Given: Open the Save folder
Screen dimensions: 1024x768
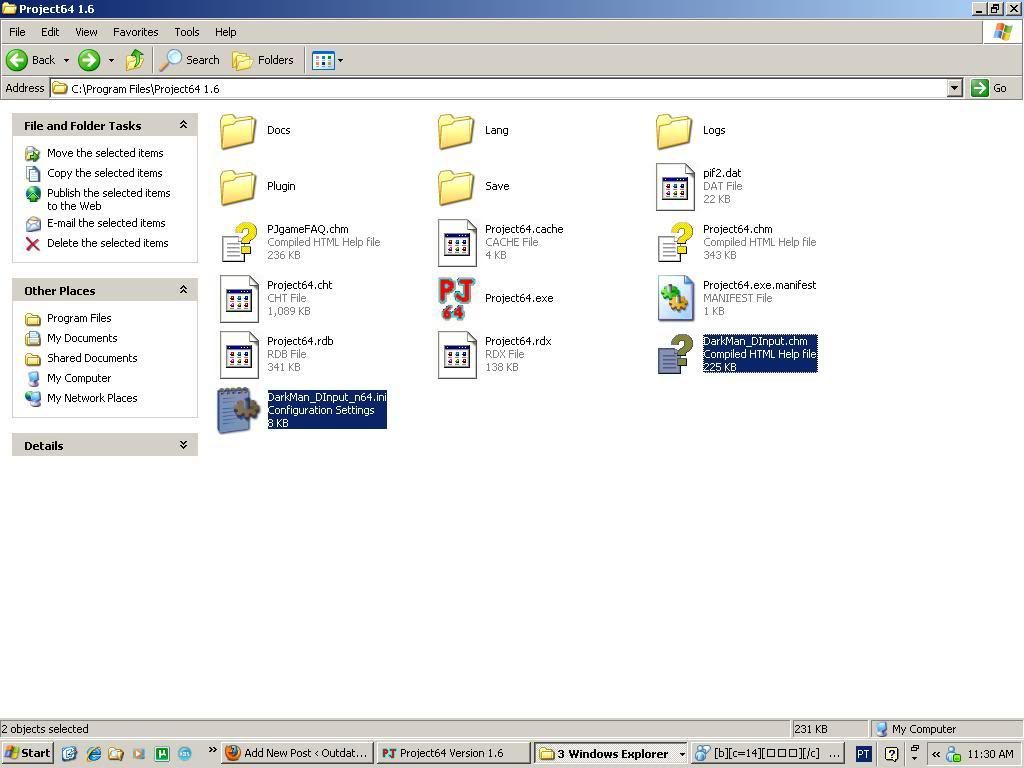Looking at the screenshot, I should click(x=457, y=186).
